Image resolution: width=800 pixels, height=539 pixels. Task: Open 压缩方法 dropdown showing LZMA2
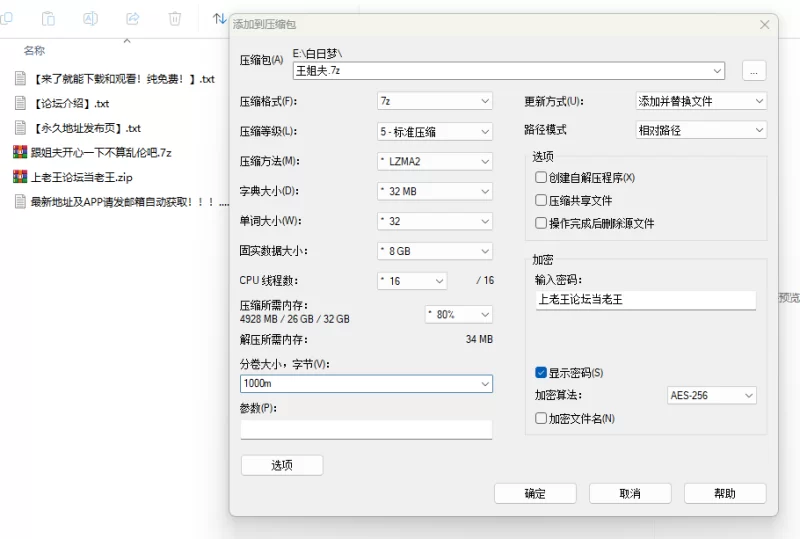pyautogui.click(x=435, y=161)
